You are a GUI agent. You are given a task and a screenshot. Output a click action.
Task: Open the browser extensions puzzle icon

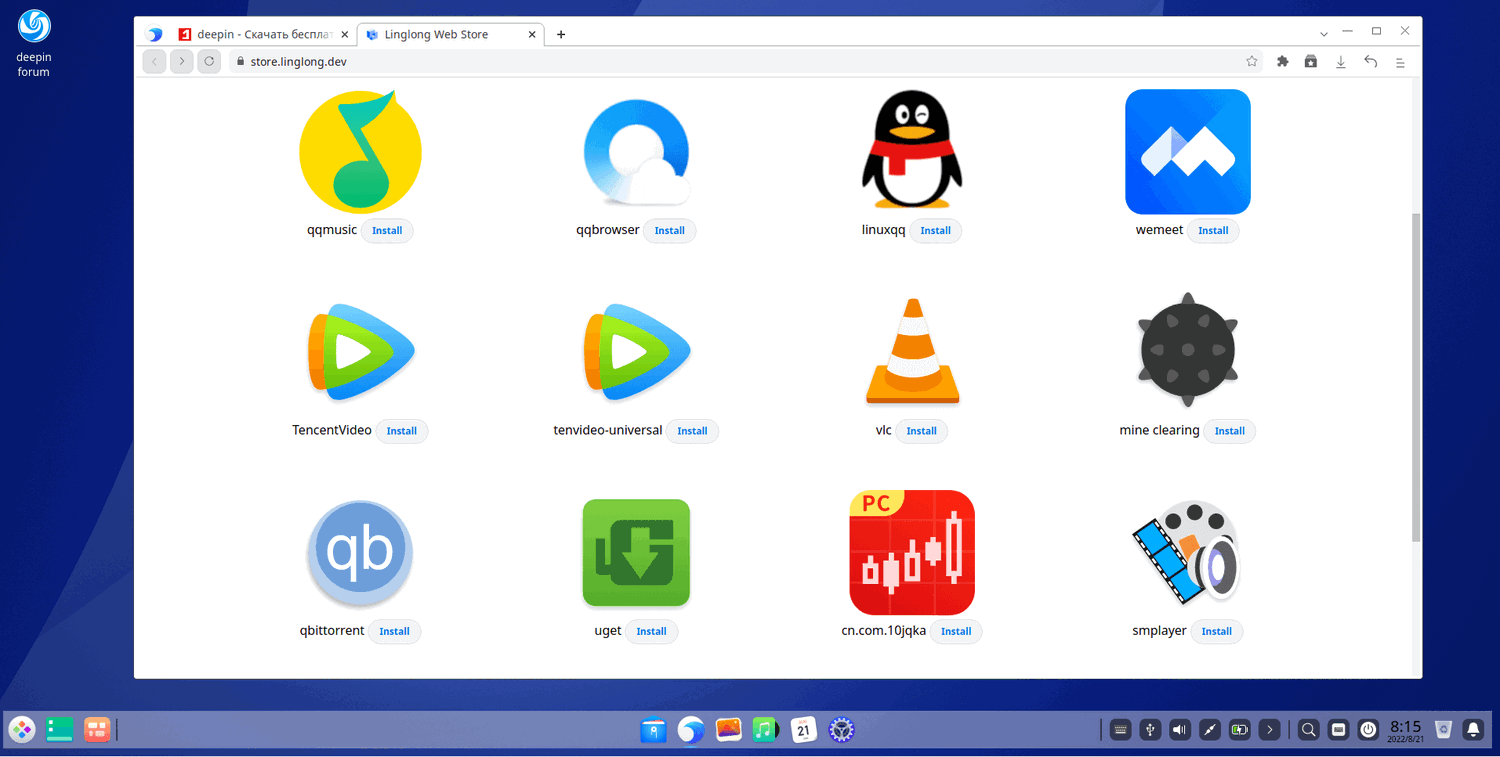1283,61
